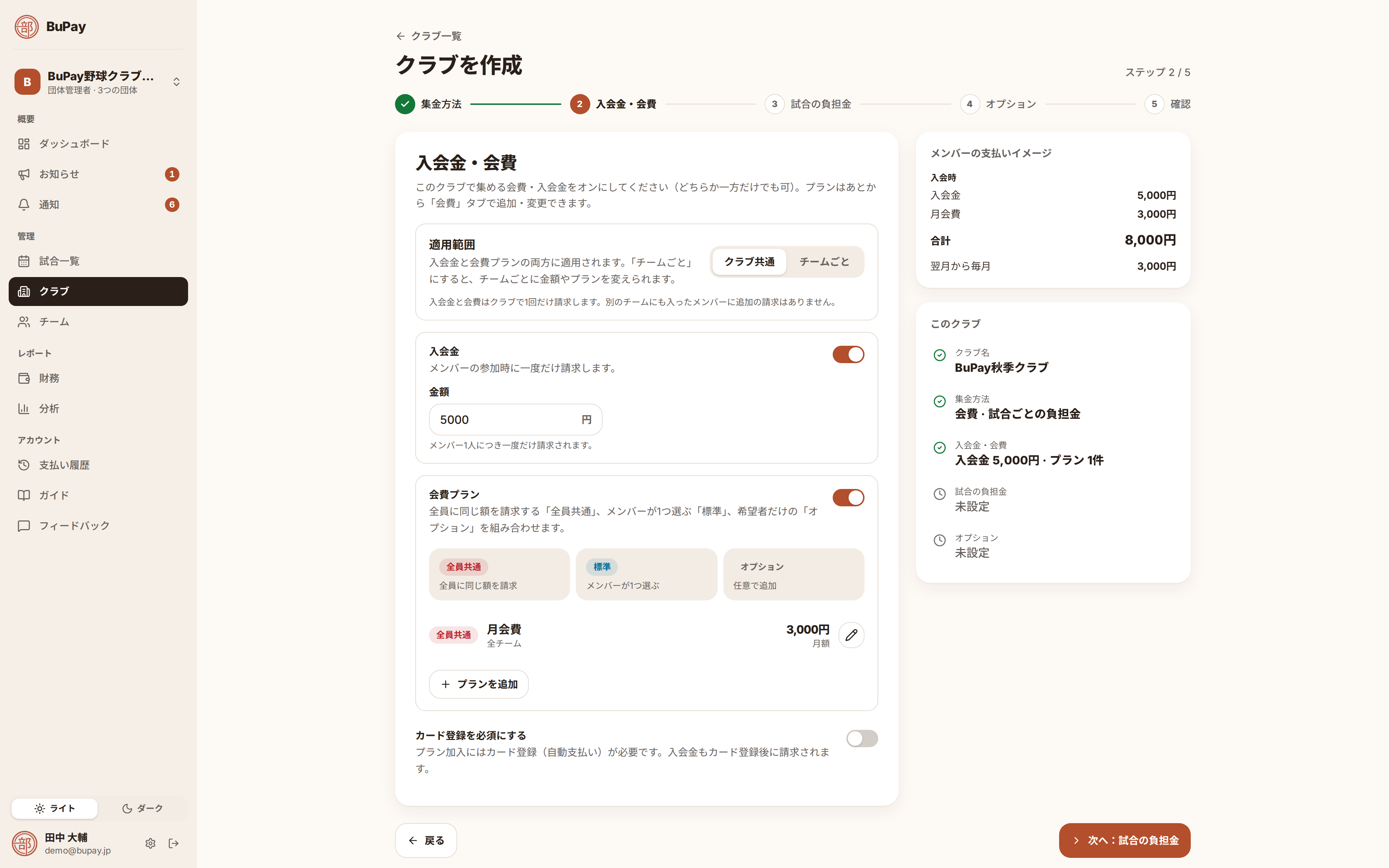Image resolution: width=1389 pixels, height=868 pixels.
Task: Toggle the 会費プラン switch
Action: [x=848, y=498]
